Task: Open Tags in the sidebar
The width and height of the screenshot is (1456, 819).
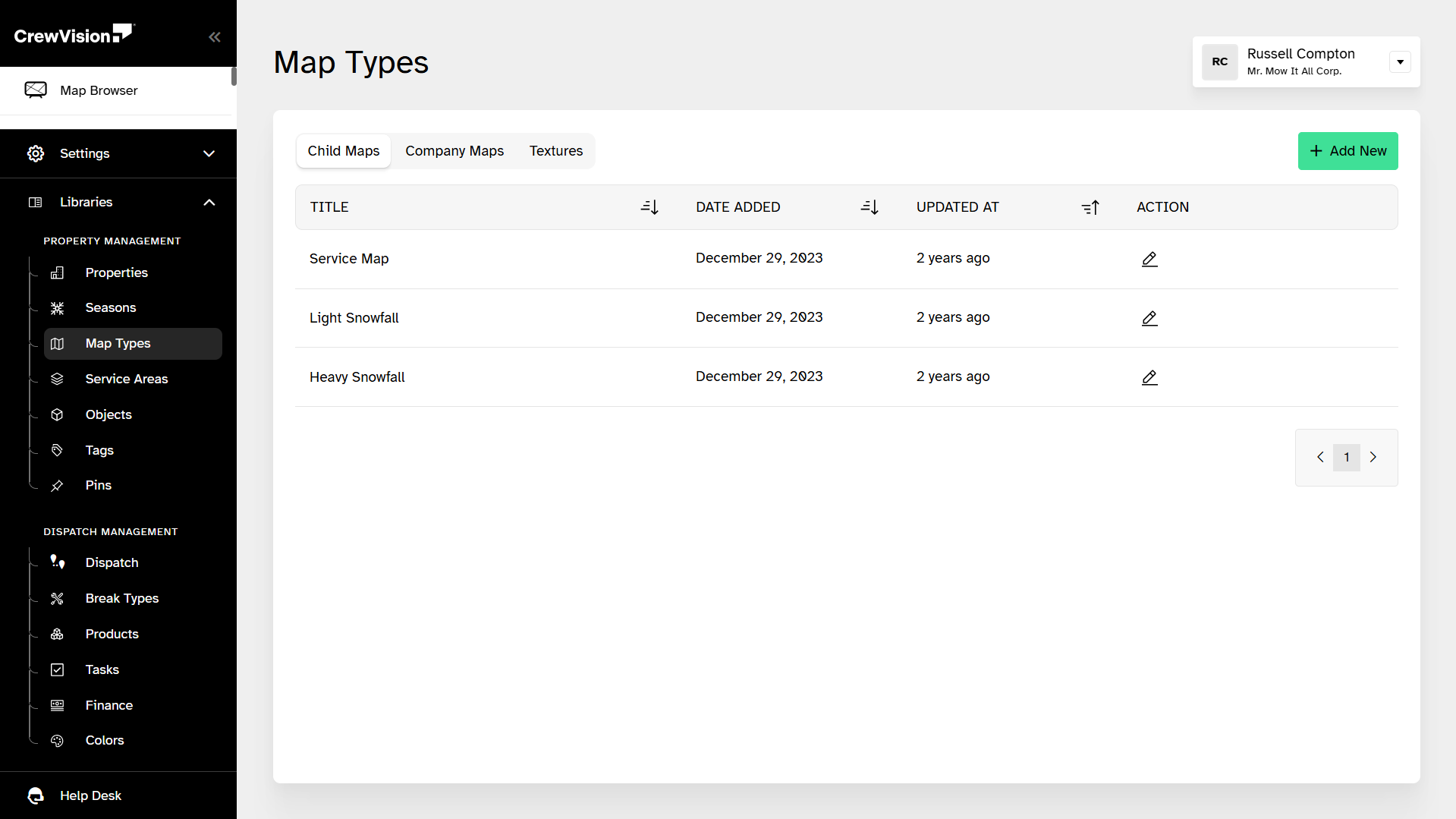Action: [99, 450]
